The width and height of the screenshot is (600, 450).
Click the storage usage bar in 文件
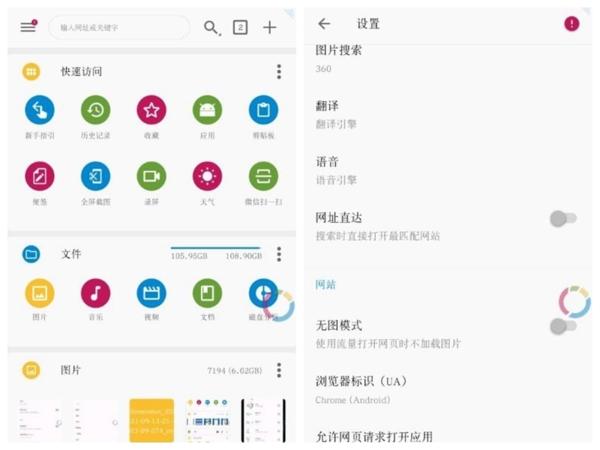click(x=215, y=250)
